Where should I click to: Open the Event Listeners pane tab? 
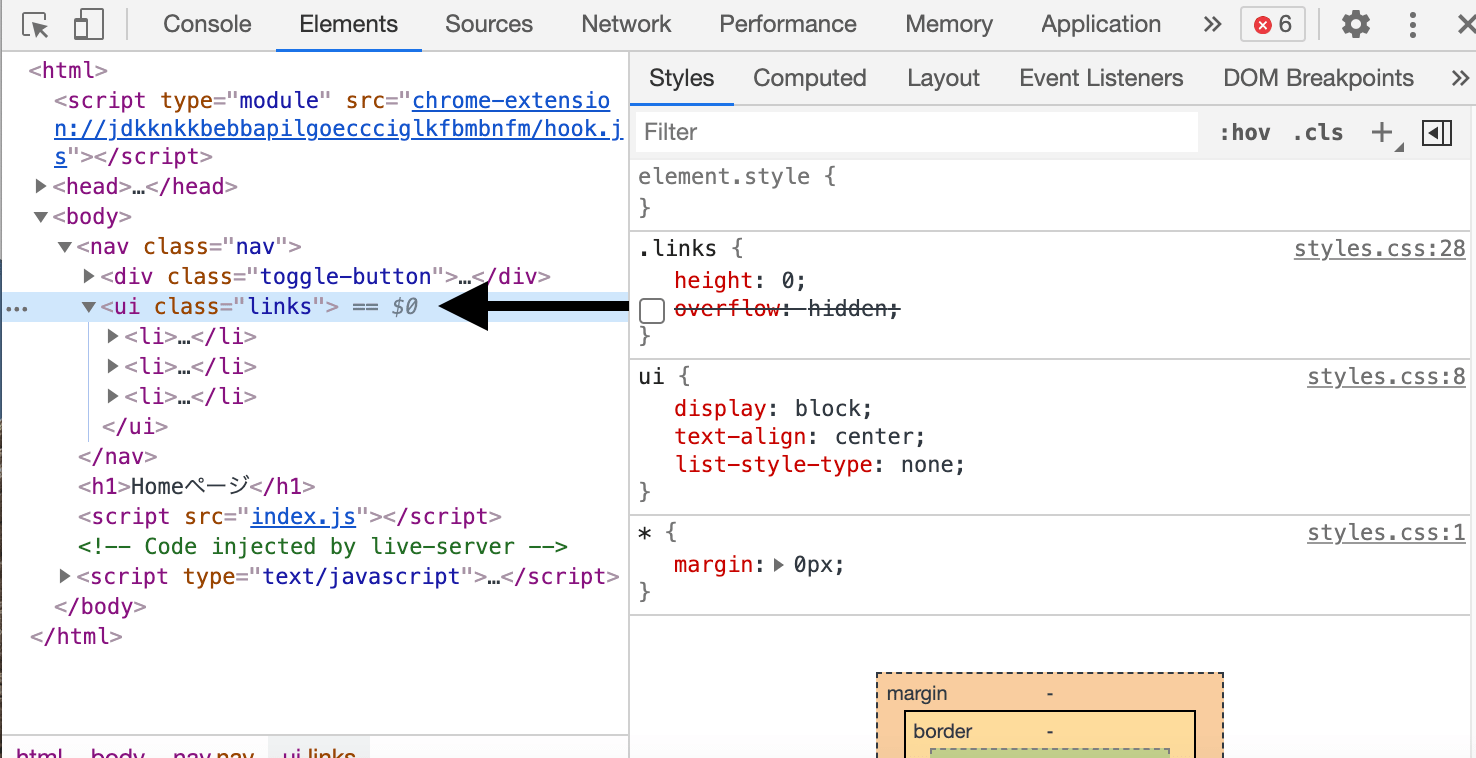click(x=1101, y=78)
